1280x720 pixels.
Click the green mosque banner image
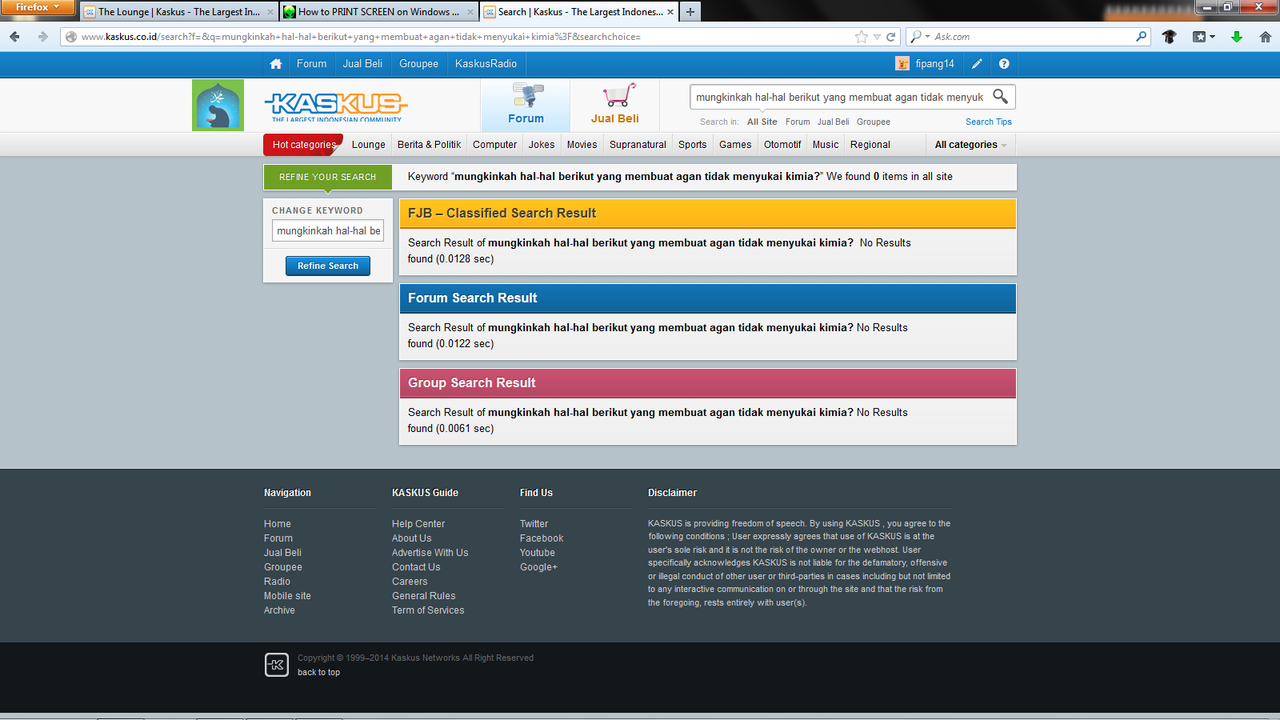(x=218, y=106)
